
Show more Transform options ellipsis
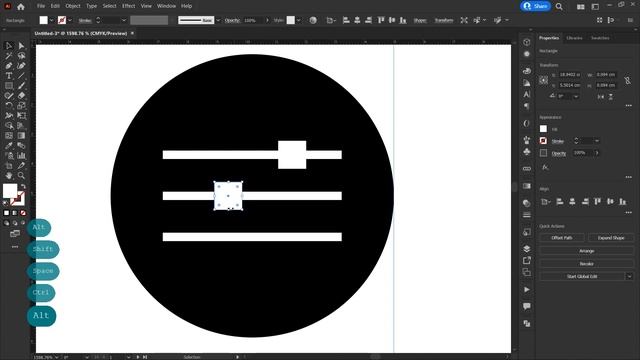(629, 106)
